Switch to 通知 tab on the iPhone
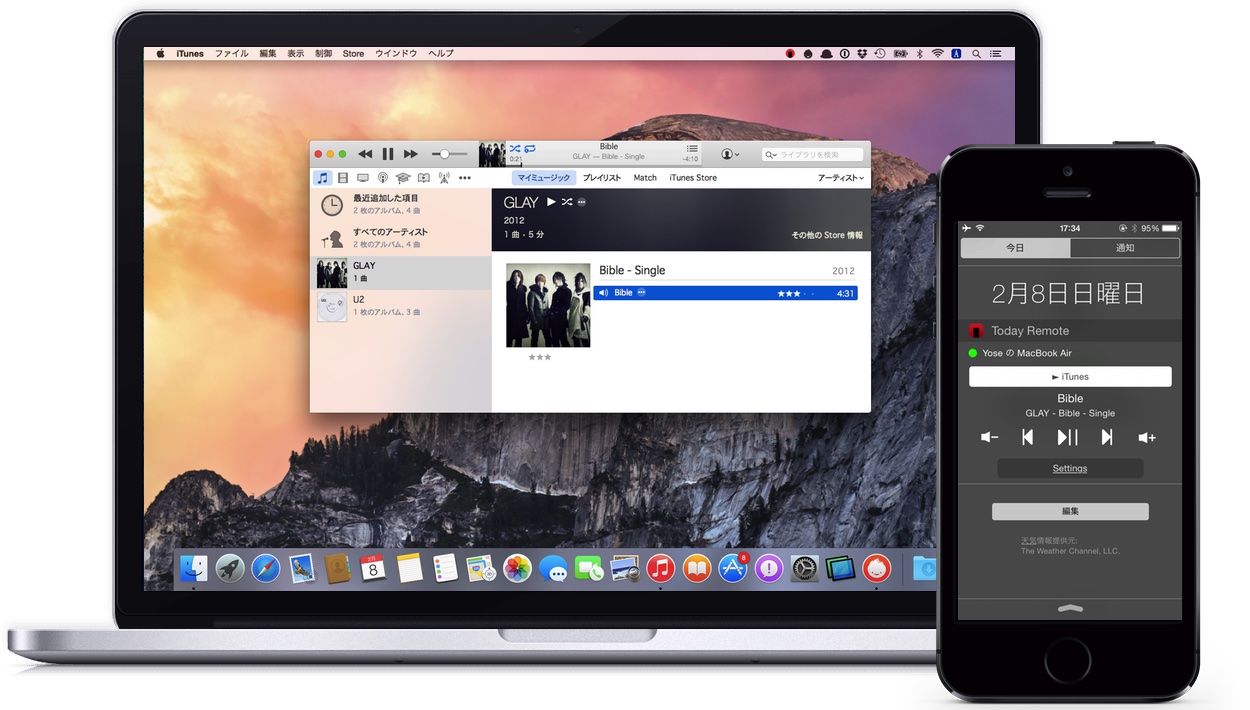This screenshot has height=710, width=1250. pos(1125,248)
